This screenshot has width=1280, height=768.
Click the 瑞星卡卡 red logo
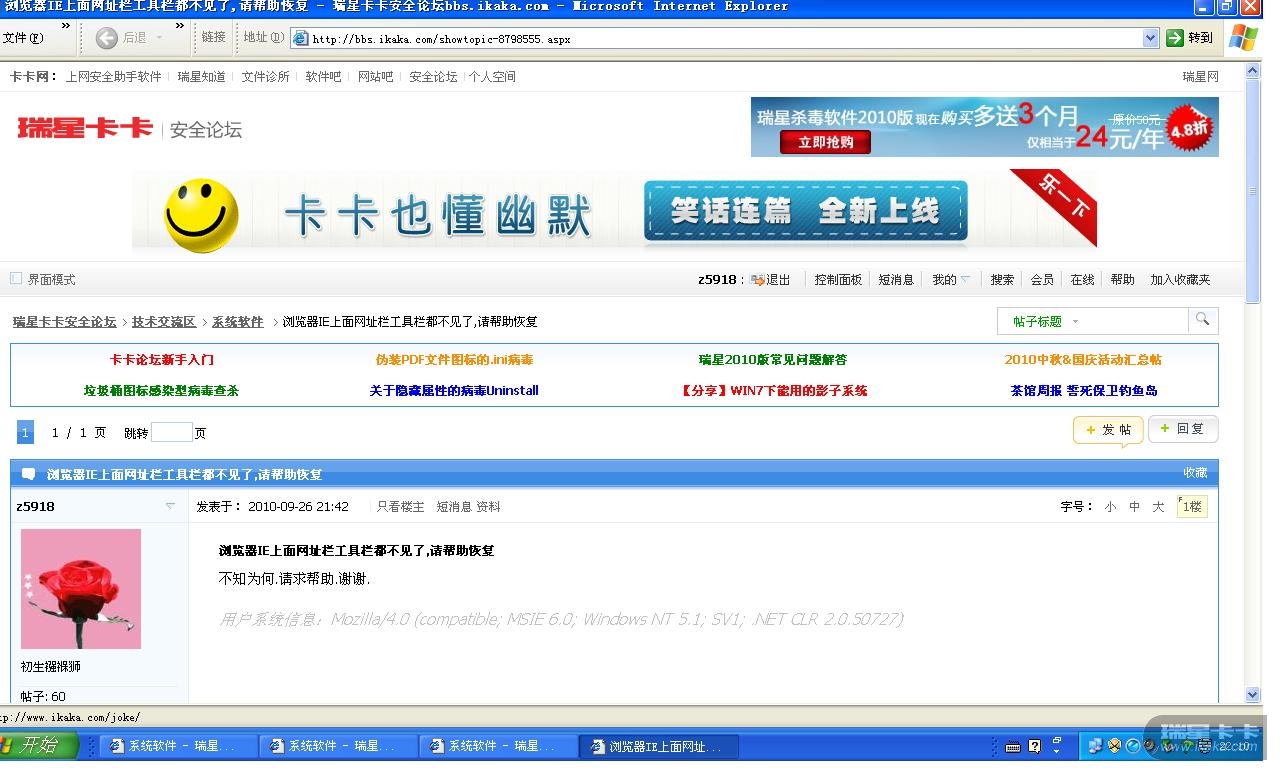coord(85,128)
